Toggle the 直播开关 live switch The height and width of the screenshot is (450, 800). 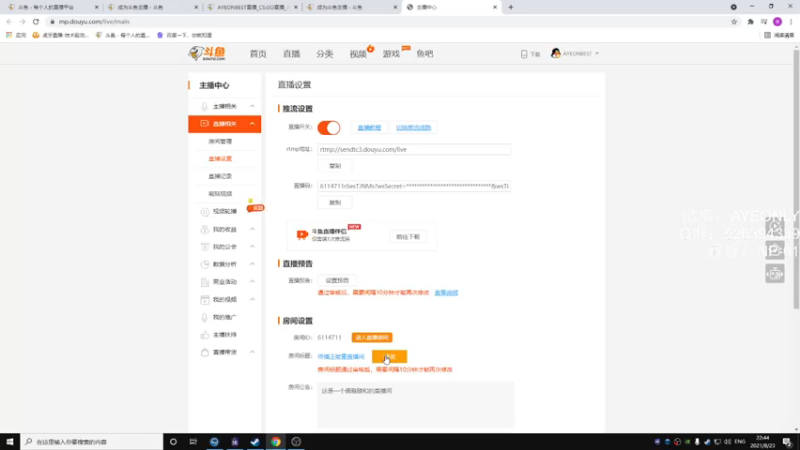[329, 128]
